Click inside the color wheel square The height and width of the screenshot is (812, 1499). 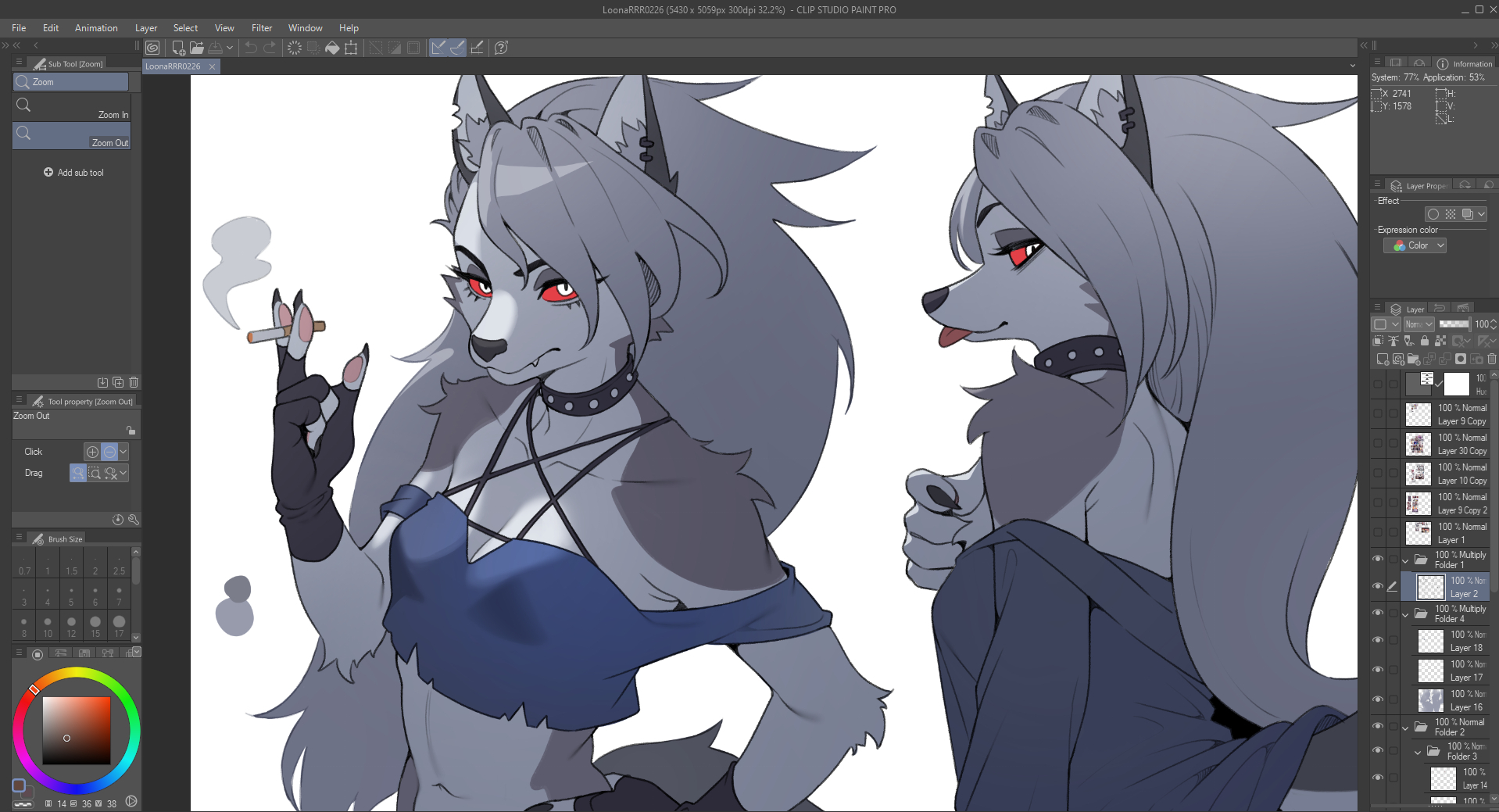(76, 730)
